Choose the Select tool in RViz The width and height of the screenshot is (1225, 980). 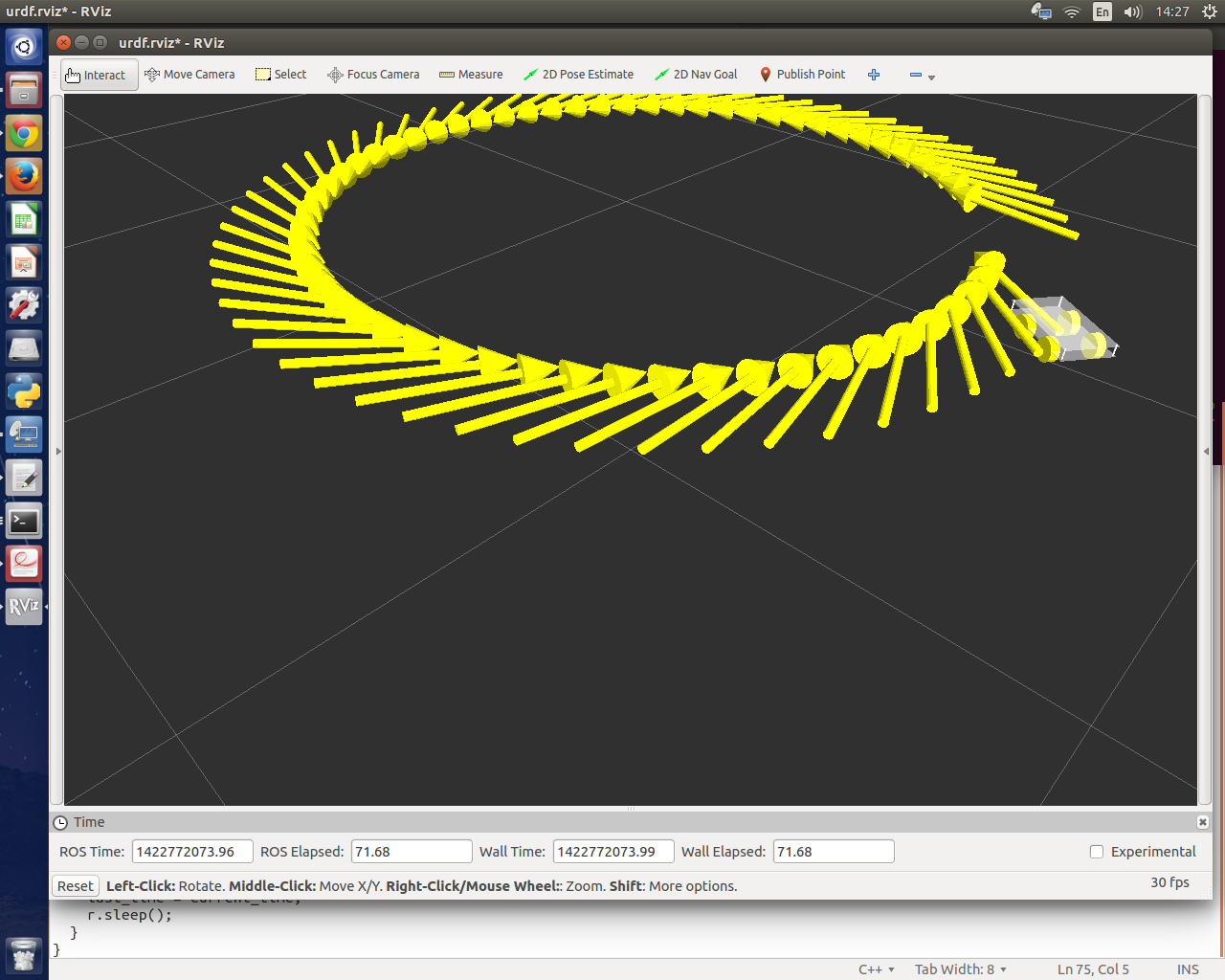click(280, 74)
